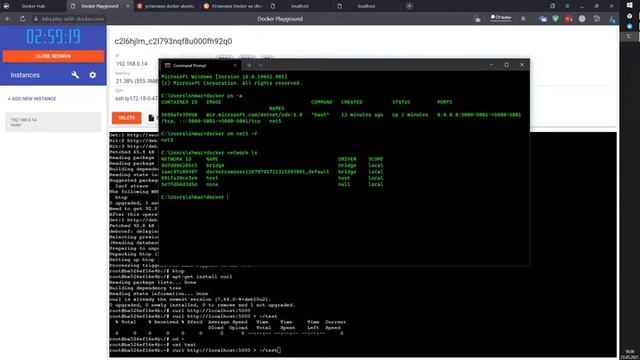This screenshot has height=360, width=640.
Task: Click the red extension icon in toolbar
Action: pyautogui.click(x=569, y=19)
